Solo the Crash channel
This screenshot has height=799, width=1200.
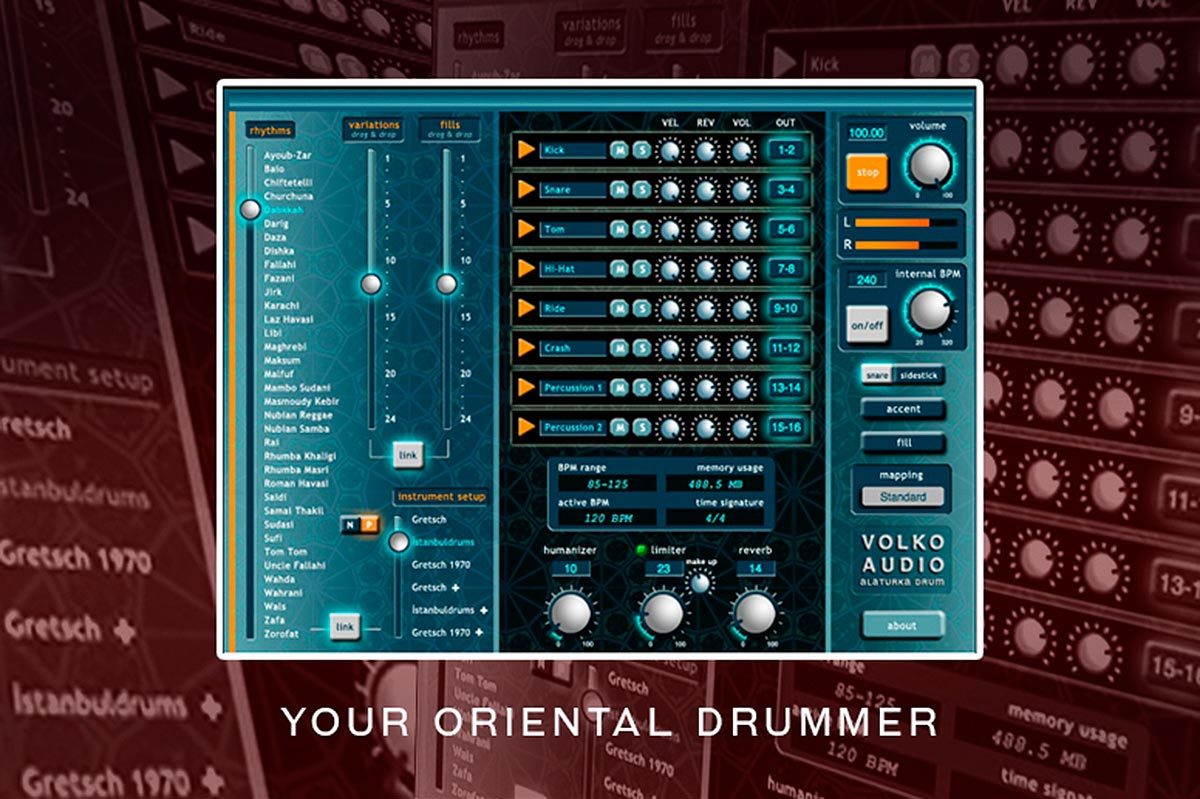(641, 348)
